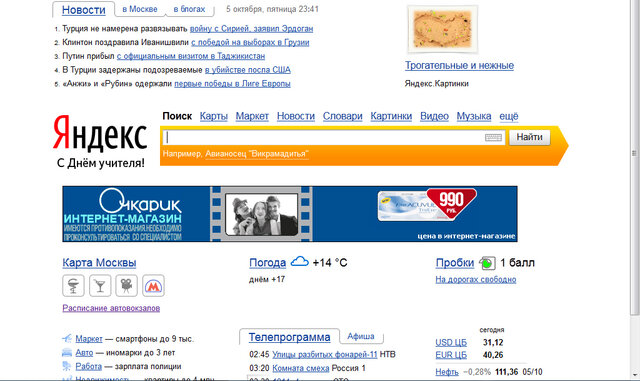
Task: Switch to the в блогах tab
Action: tap(189, 9)
